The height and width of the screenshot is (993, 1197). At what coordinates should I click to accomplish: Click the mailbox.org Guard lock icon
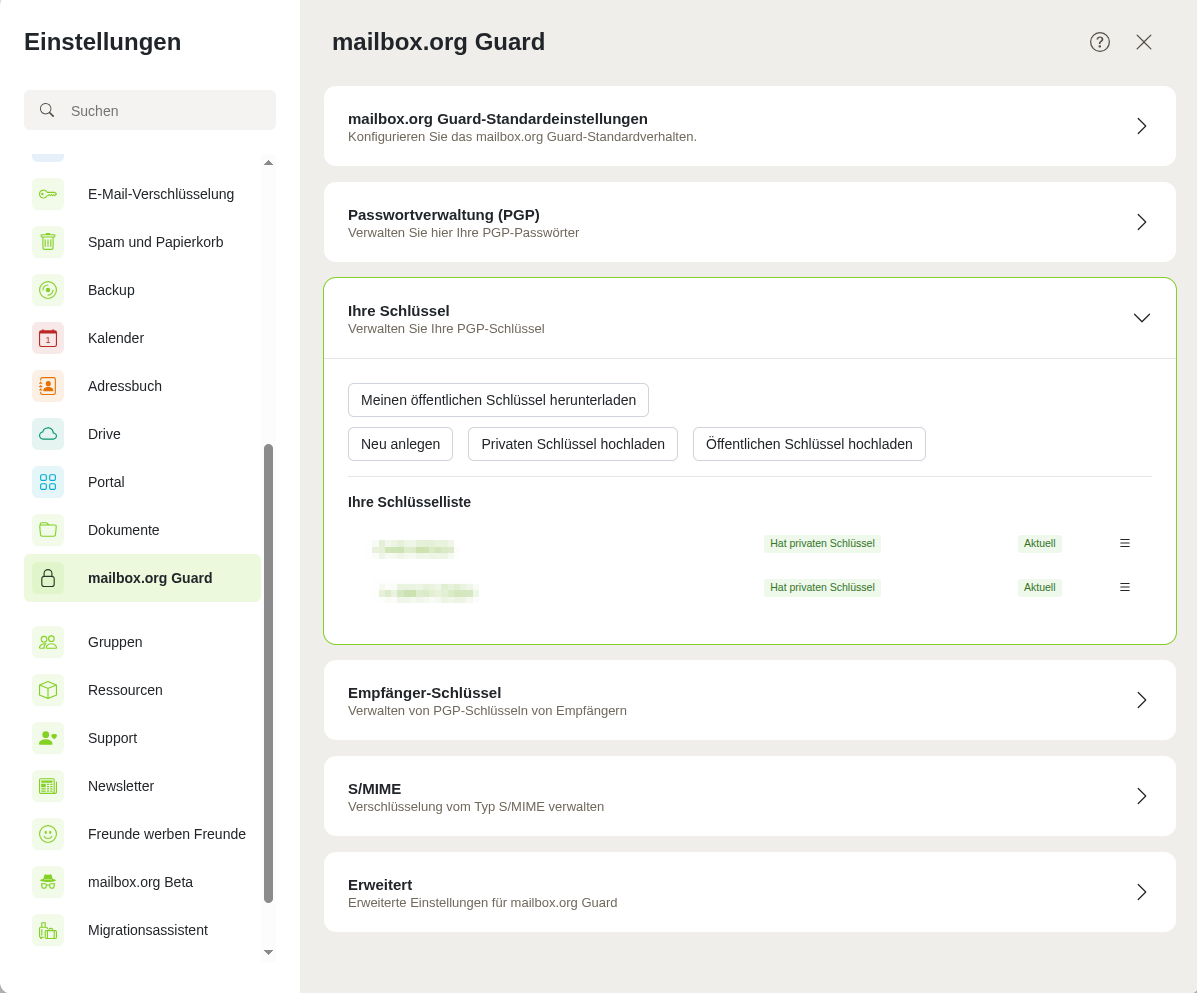coord(48,579)
